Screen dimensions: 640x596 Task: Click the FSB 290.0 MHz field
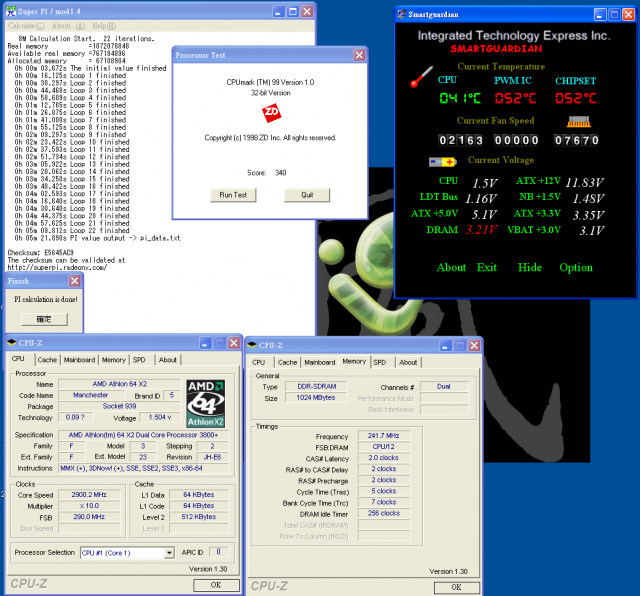click(89, 517)
